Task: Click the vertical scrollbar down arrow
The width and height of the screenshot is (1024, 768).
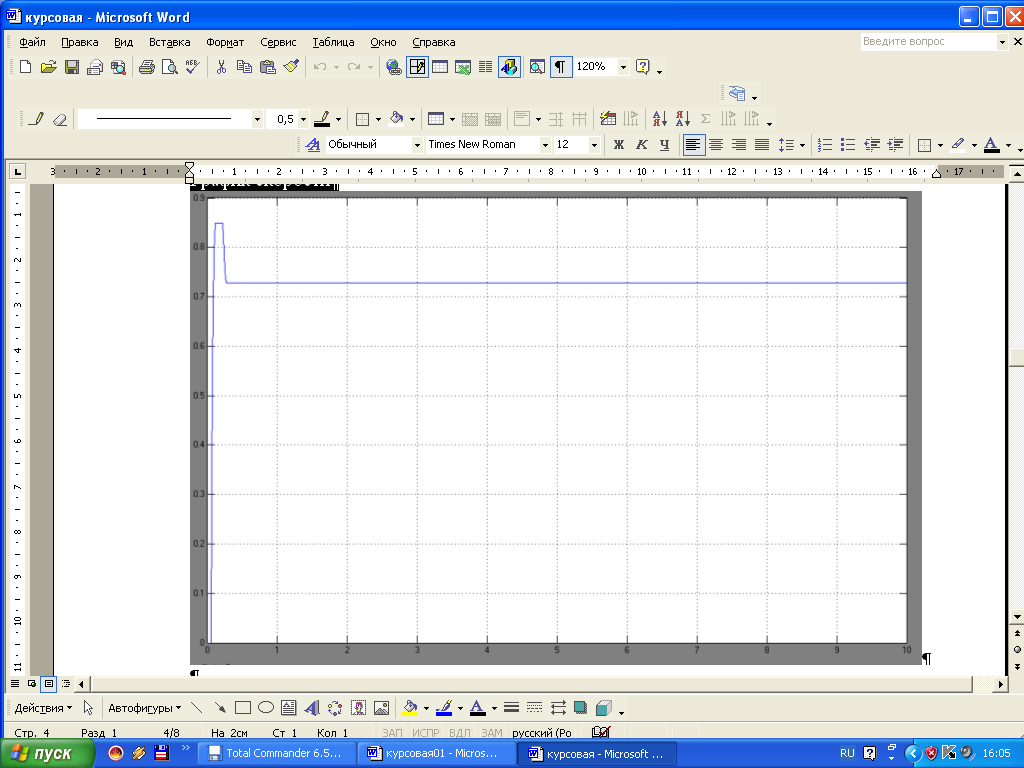Action: pos(1017,616)
